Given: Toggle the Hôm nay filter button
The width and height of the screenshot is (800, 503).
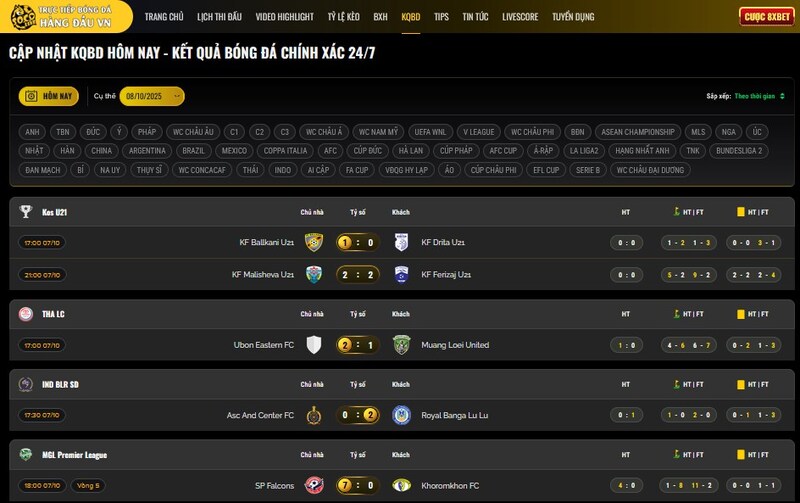Looking at the screenshot, I should (x=49, y=96).
